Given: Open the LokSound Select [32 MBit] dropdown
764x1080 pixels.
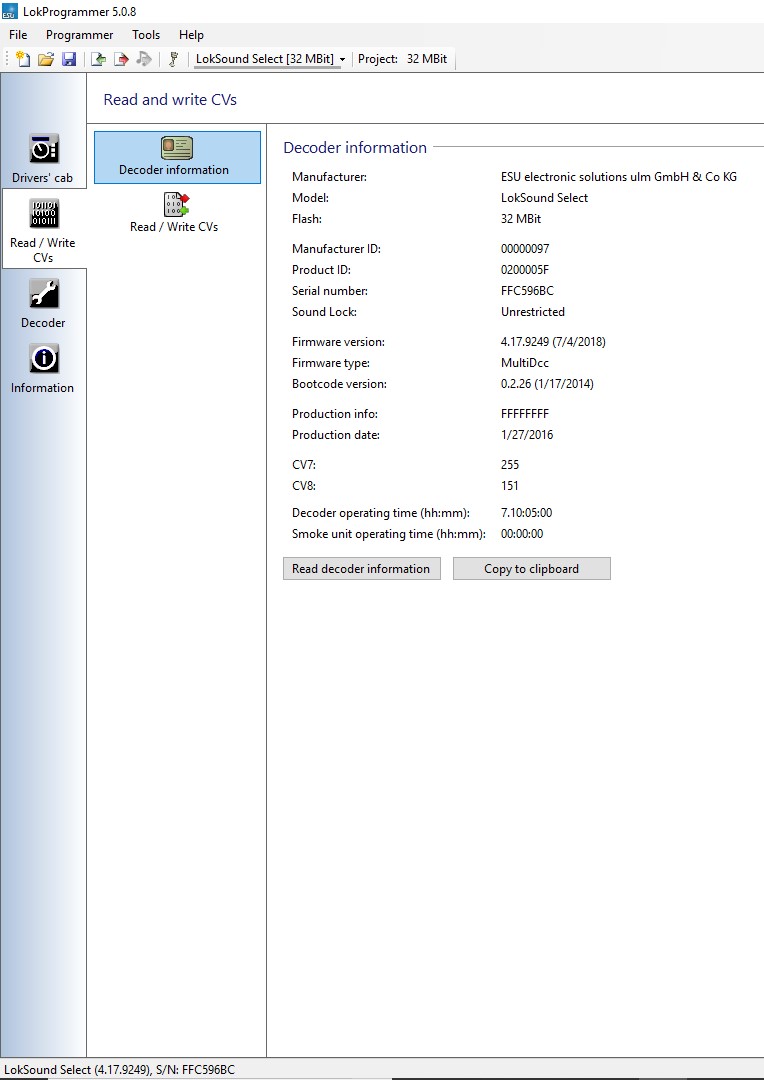Looking at the screenshot, I should [x=270, y=59].
